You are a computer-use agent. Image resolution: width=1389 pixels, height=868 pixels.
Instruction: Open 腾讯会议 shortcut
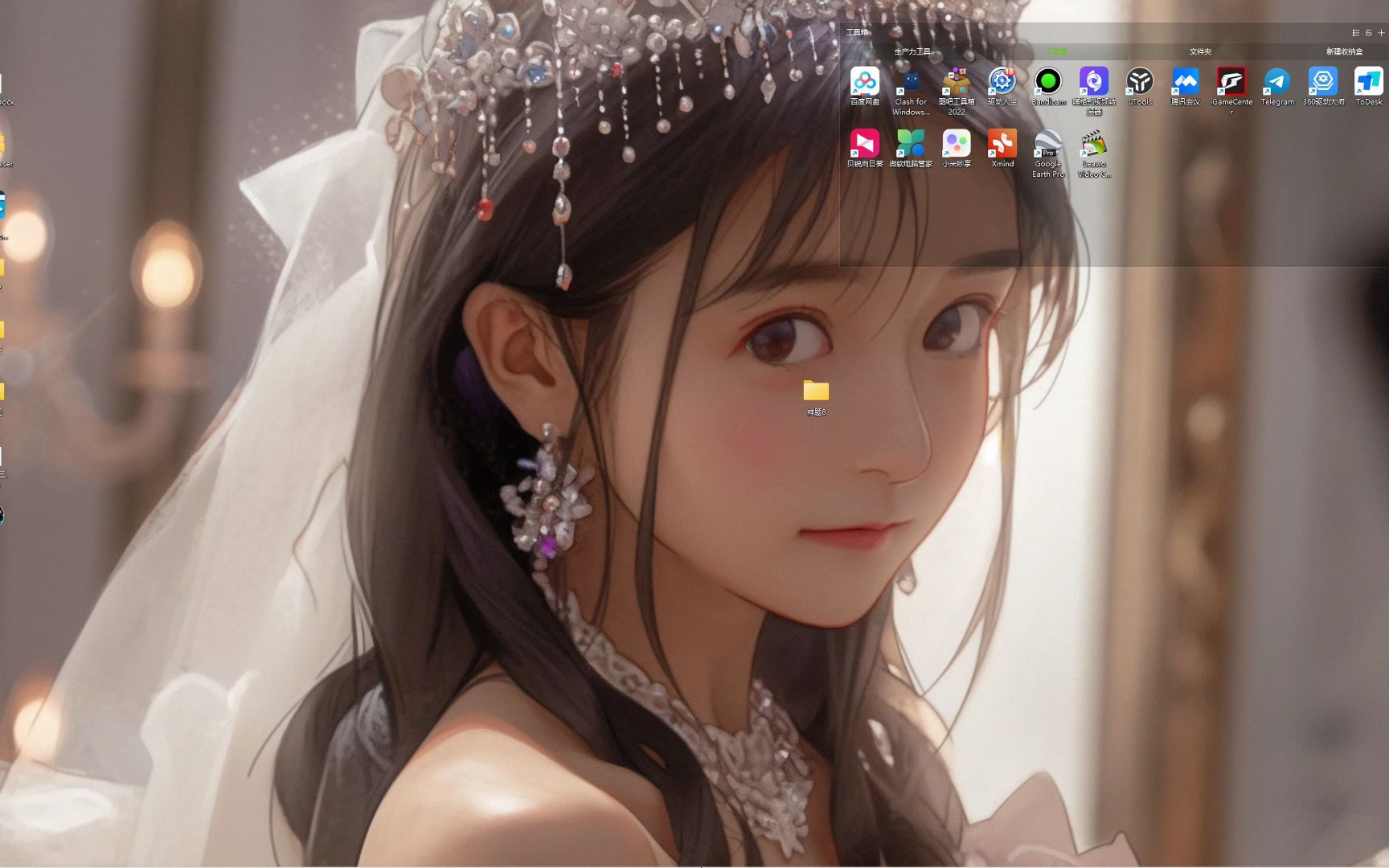1186,87
